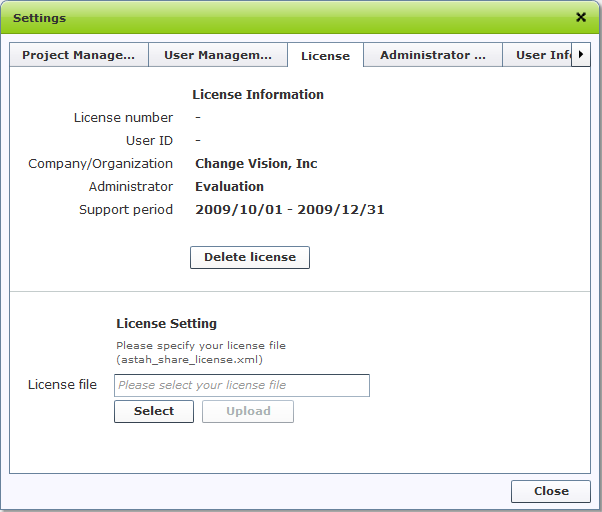Viewport: 602px width, 512px height.
Task: Click the Close button at bottom
Action: pyautogui.click(x=551, y=491)
